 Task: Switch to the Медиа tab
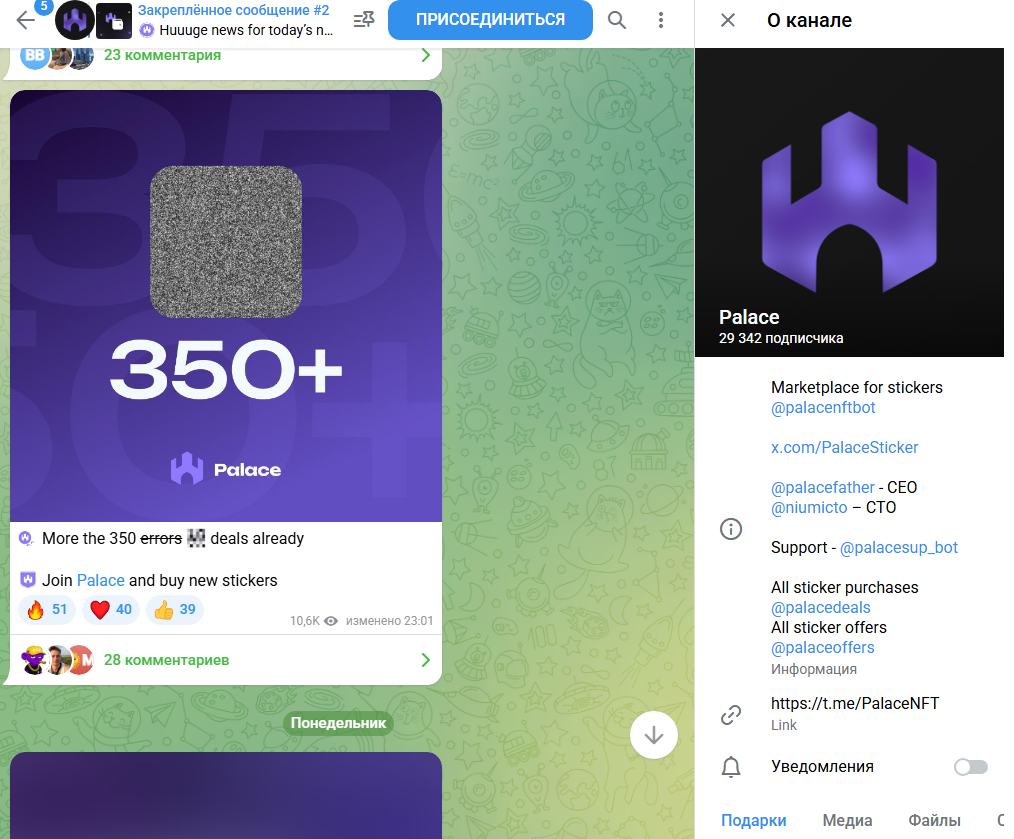pos(847,820)
